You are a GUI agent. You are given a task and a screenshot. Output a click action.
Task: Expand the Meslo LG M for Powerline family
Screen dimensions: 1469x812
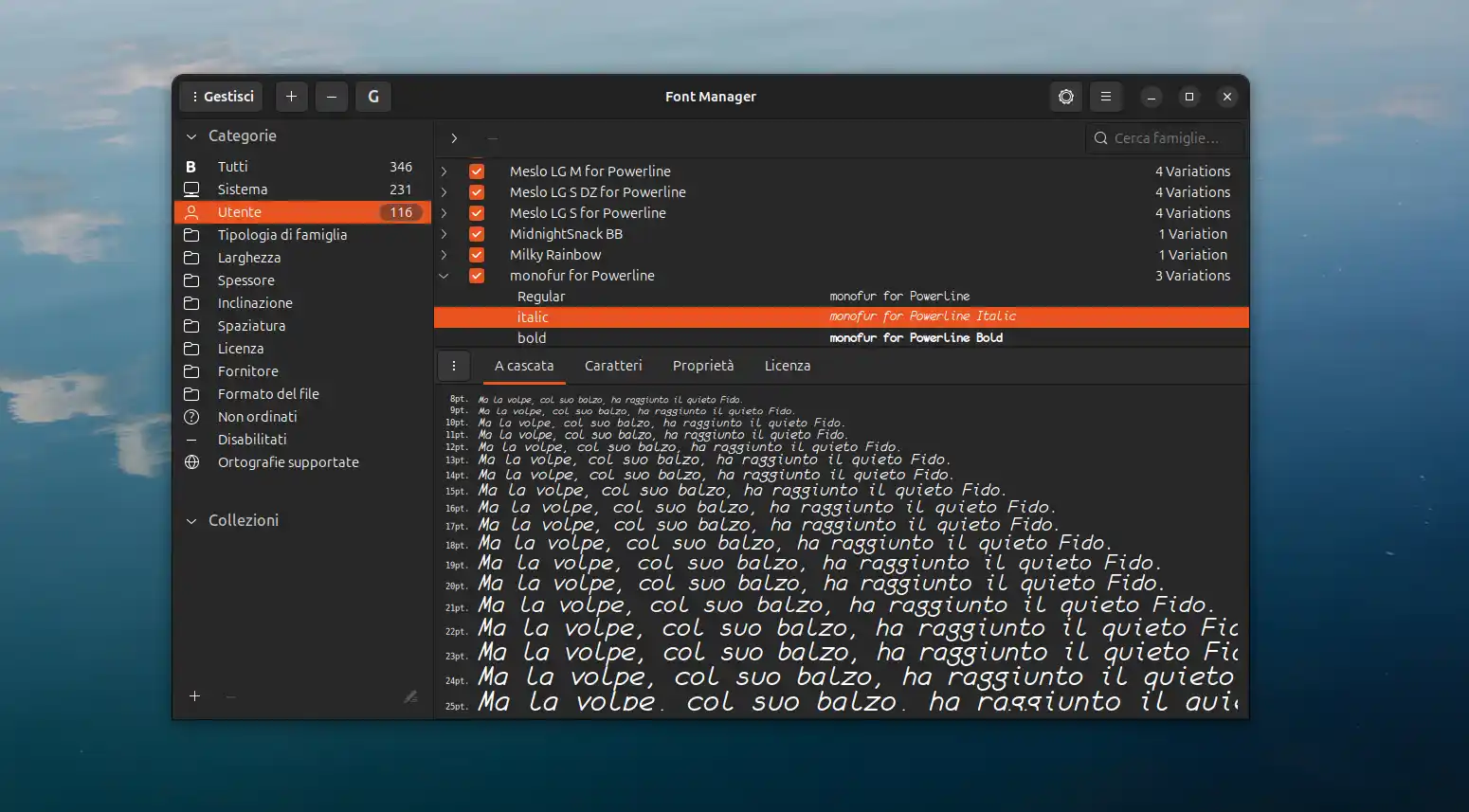pyautogui.click(x=444, y=171)
